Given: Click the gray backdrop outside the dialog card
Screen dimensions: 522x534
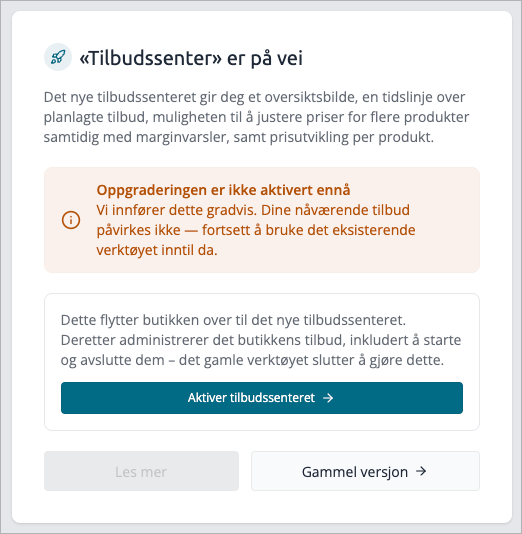Looking at the screenshot, I should [x=5, y=267].
